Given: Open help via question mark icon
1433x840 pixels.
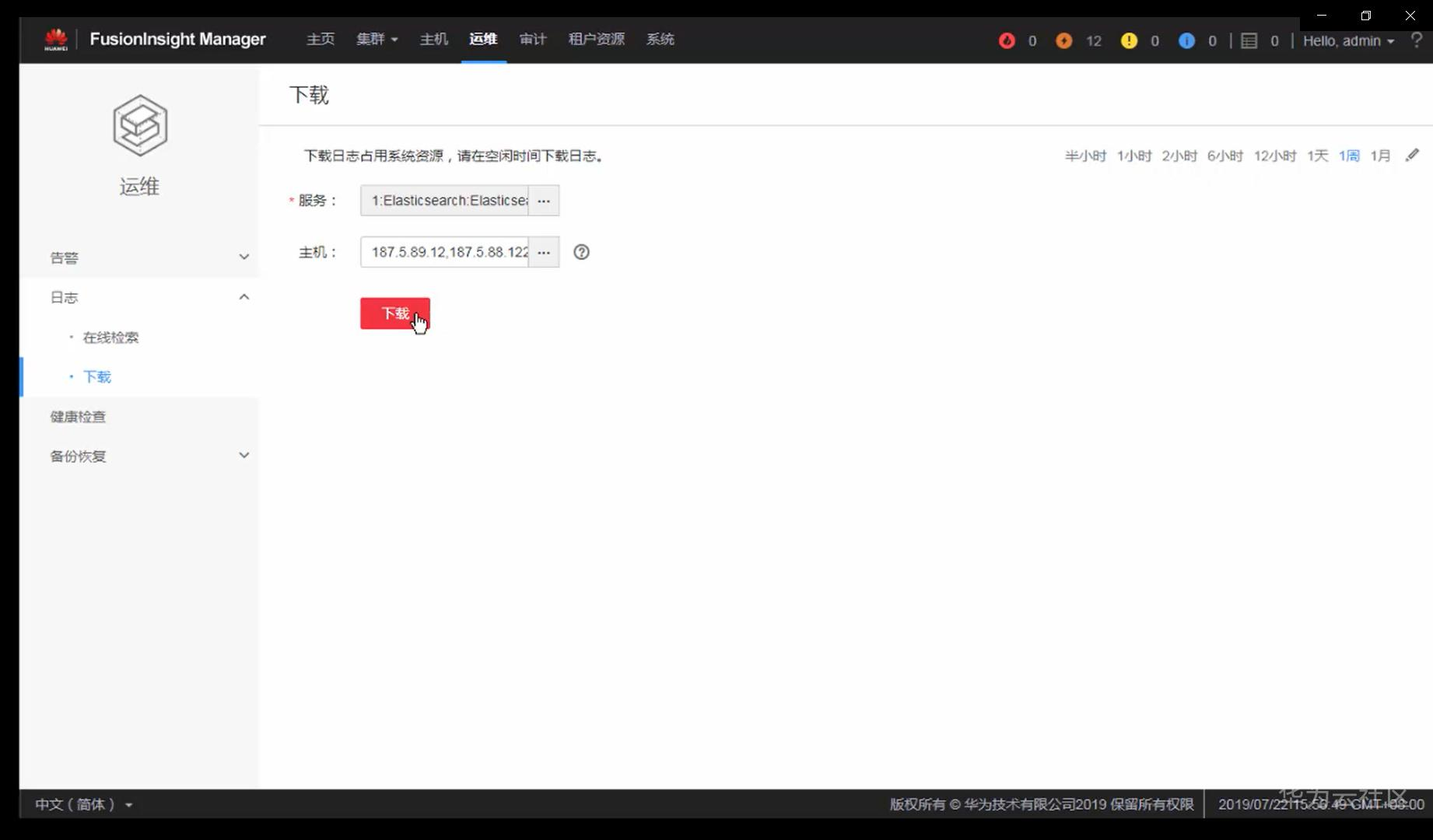Looking at the screenshot, I should tap(1417, 40).
